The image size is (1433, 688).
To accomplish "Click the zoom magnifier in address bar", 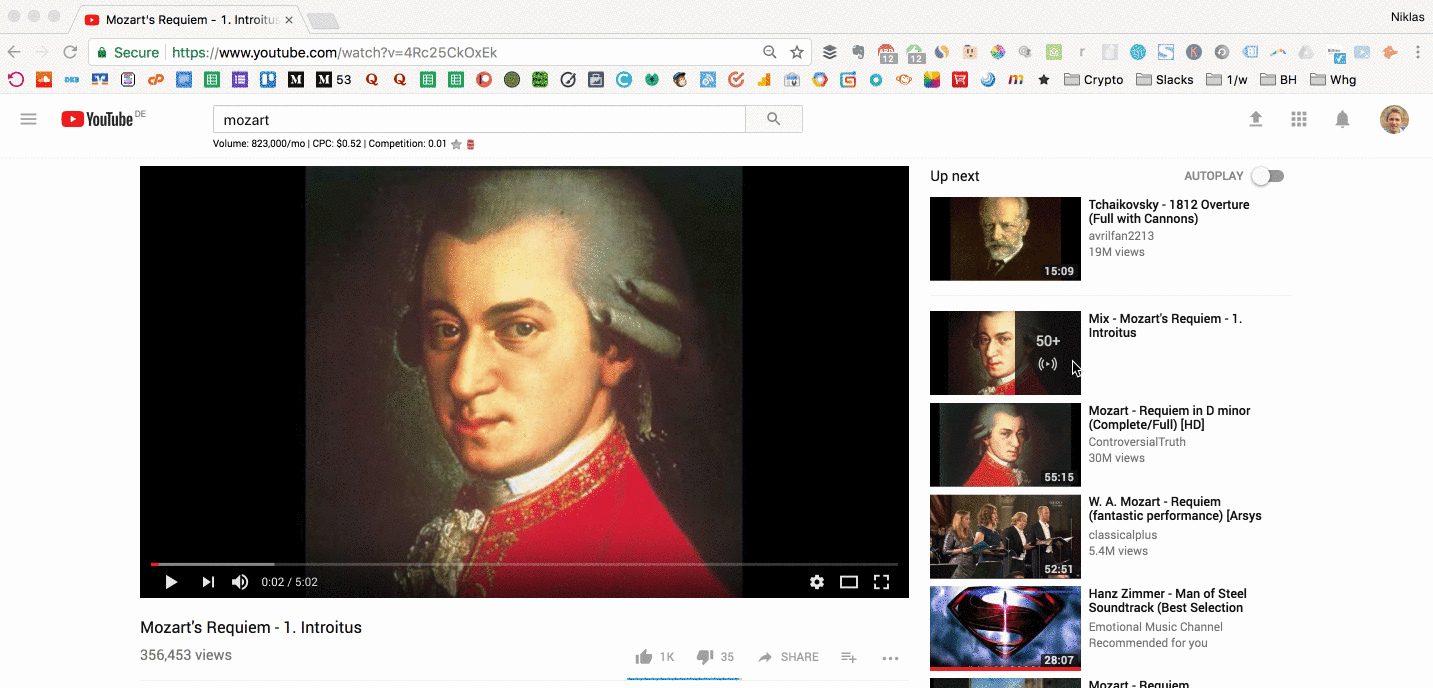I will click(x=769, y=52).
